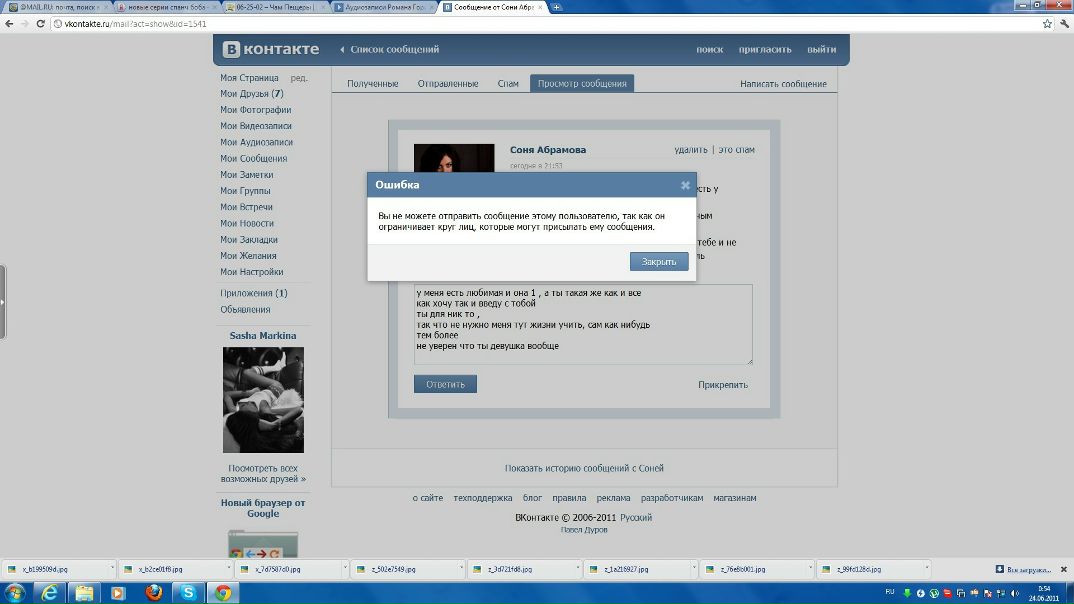1074x604 pixels.
Task: Open Мои Друзья in the sidebar
Action: (244, 94)
